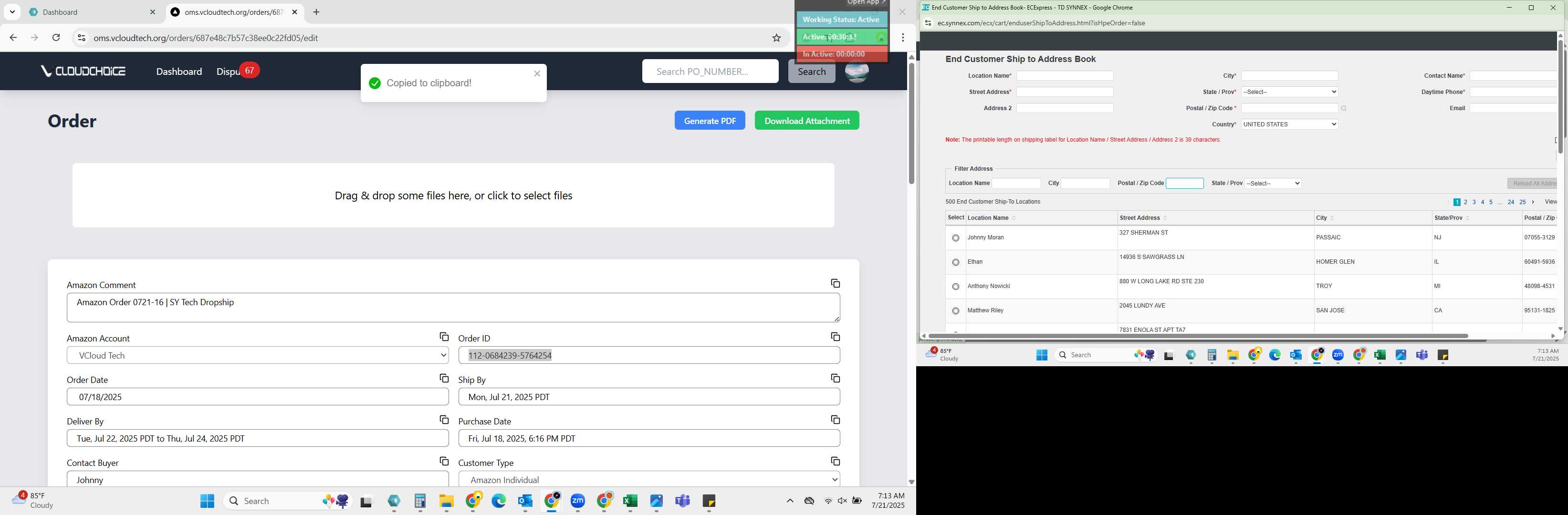Open the Chrome tab search chevron
The height and width of the screenshot is (515, 1568).
pyautogui.click(x=12, y=12)
